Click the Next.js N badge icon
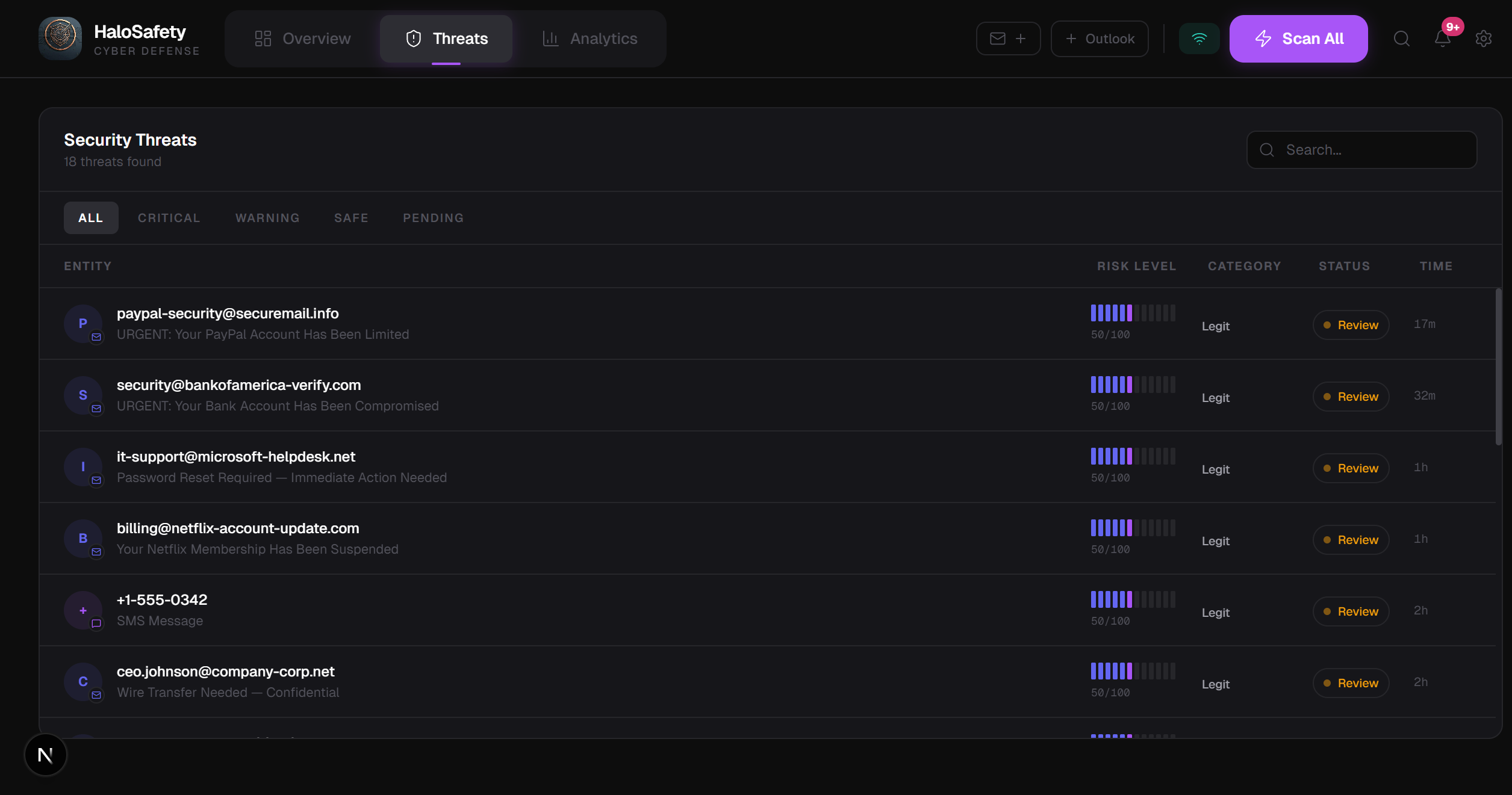Viewport: 1512px width, 795px height. pos(46,755)
